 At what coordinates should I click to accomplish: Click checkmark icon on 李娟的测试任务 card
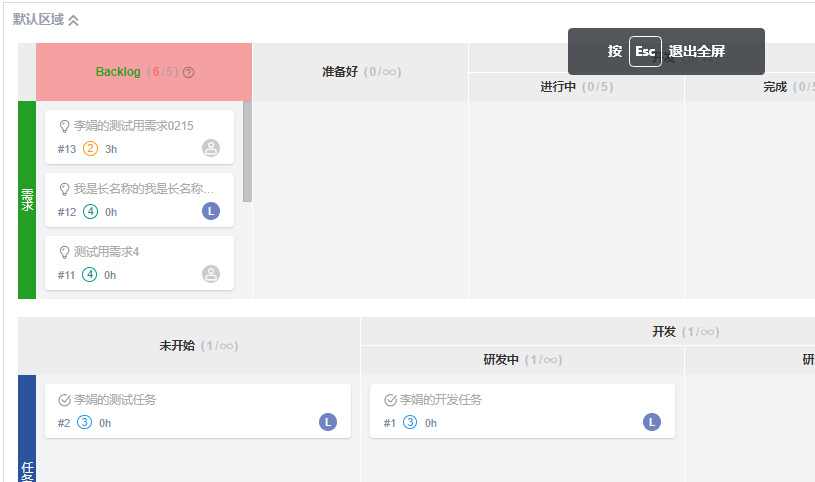pyautogui.click(x=65, y=400)
